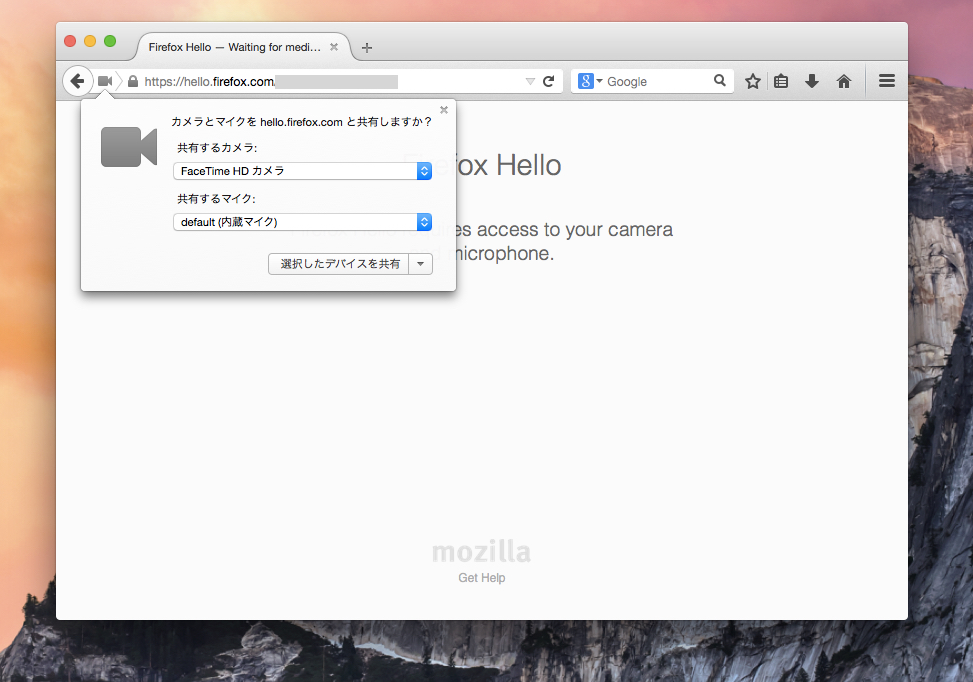Open the Get Help link

point(482,578)
